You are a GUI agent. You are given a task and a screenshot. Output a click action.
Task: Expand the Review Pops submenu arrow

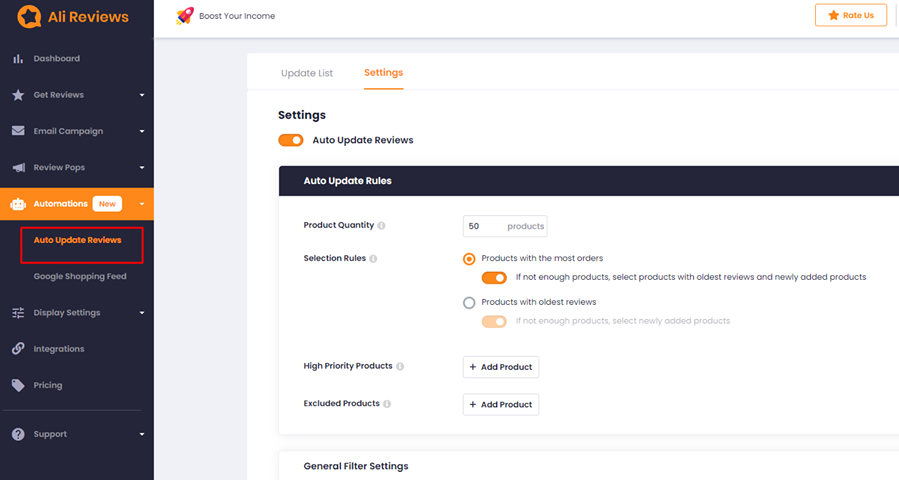[142, 167]
